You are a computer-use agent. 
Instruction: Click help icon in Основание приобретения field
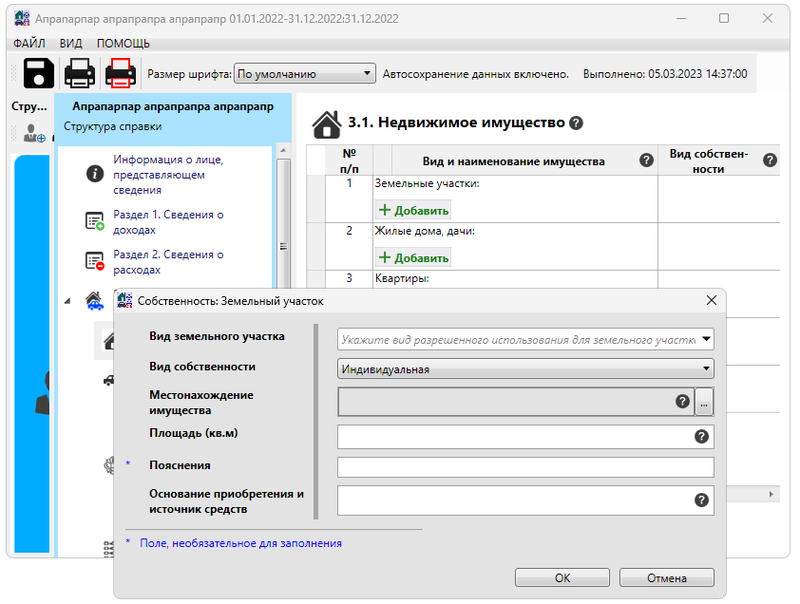click(702, 500)
